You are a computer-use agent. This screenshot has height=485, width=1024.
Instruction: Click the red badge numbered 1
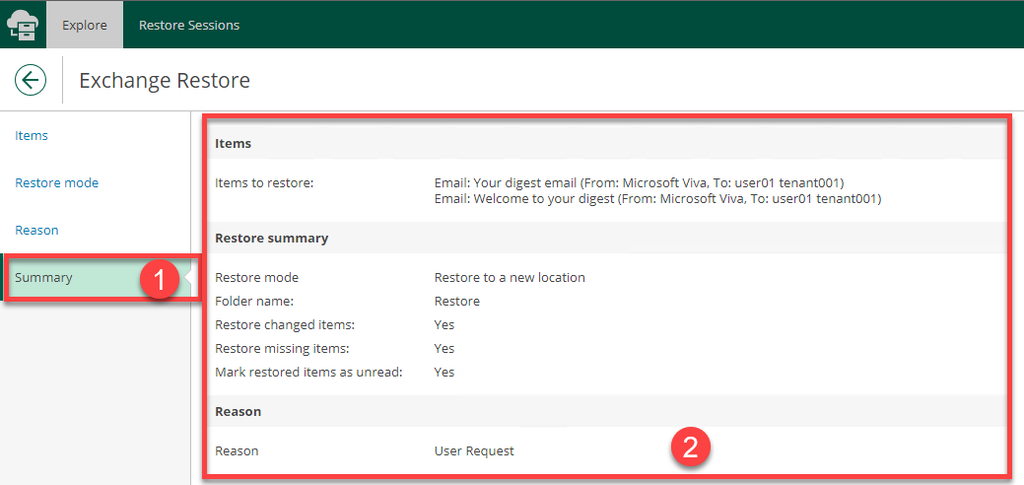pyautogui.click(x=158, y=280)
